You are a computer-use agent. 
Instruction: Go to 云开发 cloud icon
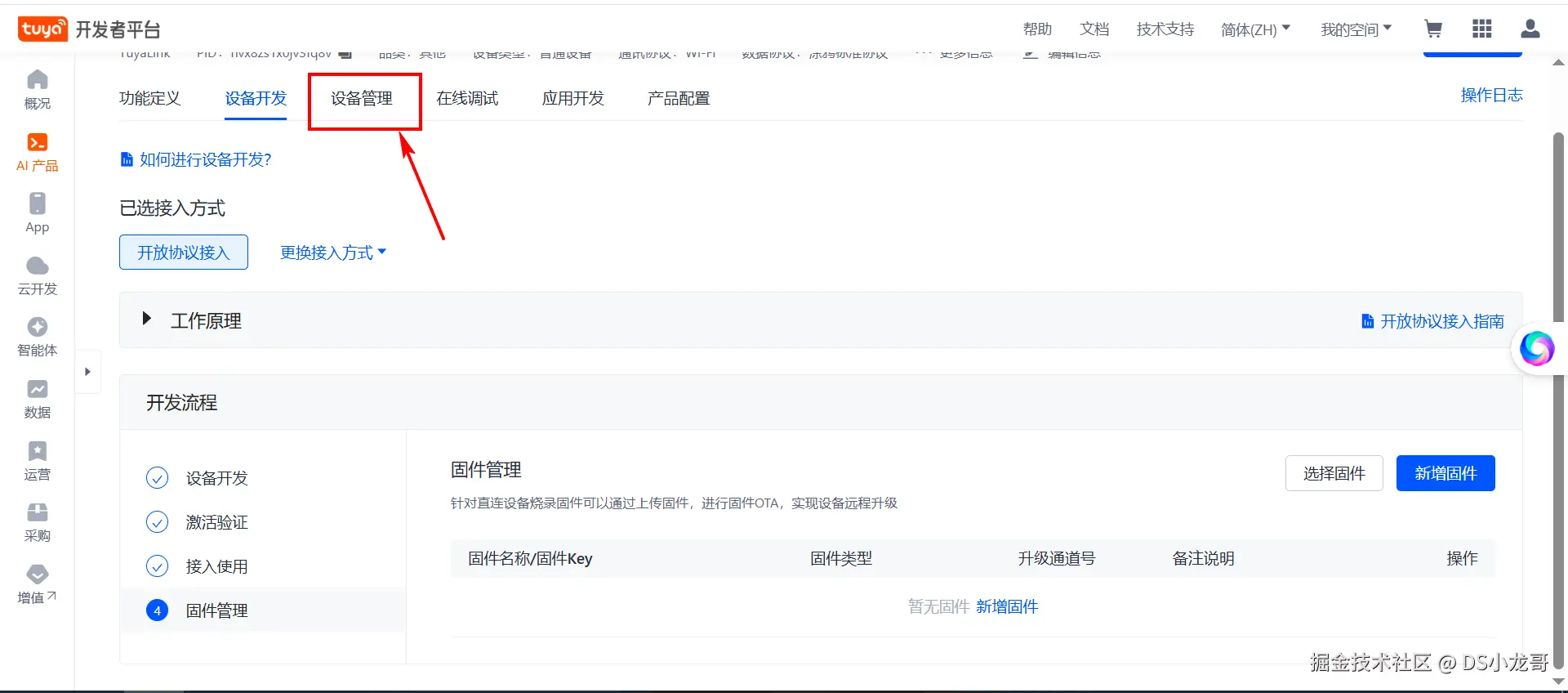[38, 266]
